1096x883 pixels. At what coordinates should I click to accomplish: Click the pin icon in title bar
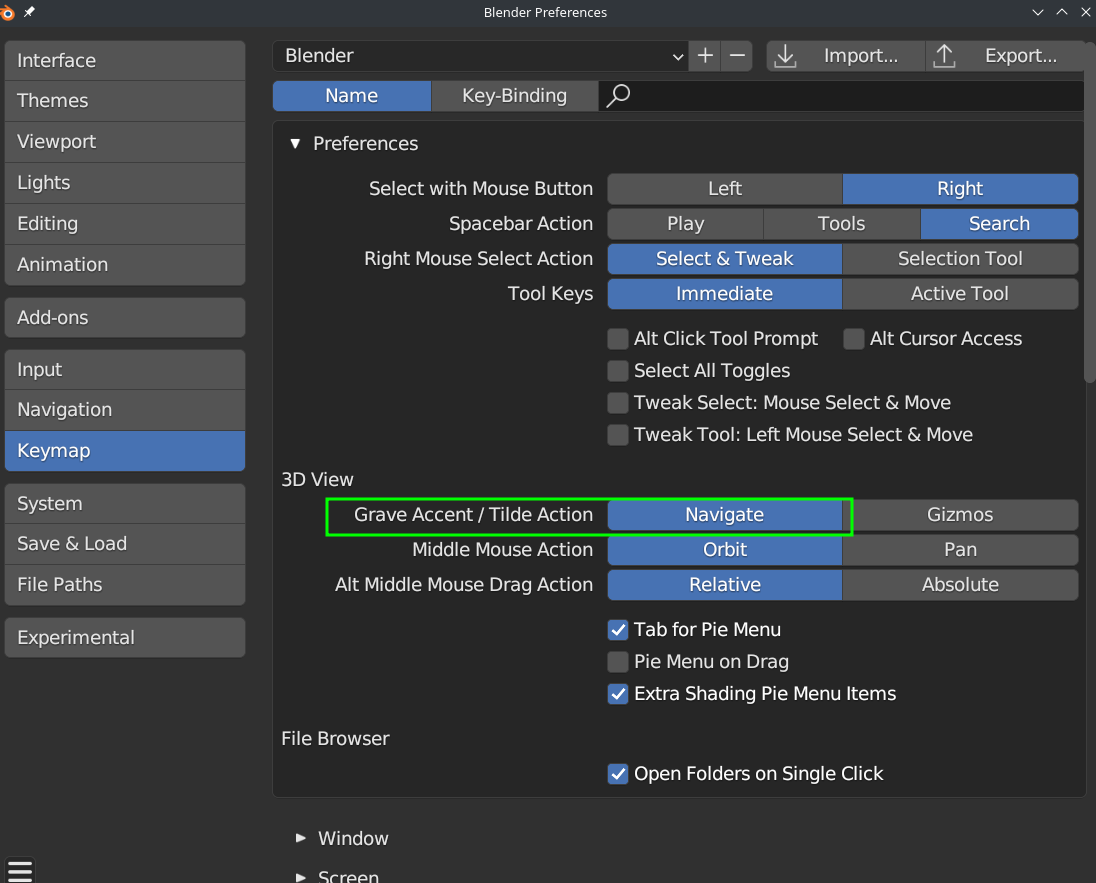tap(29, 12)
